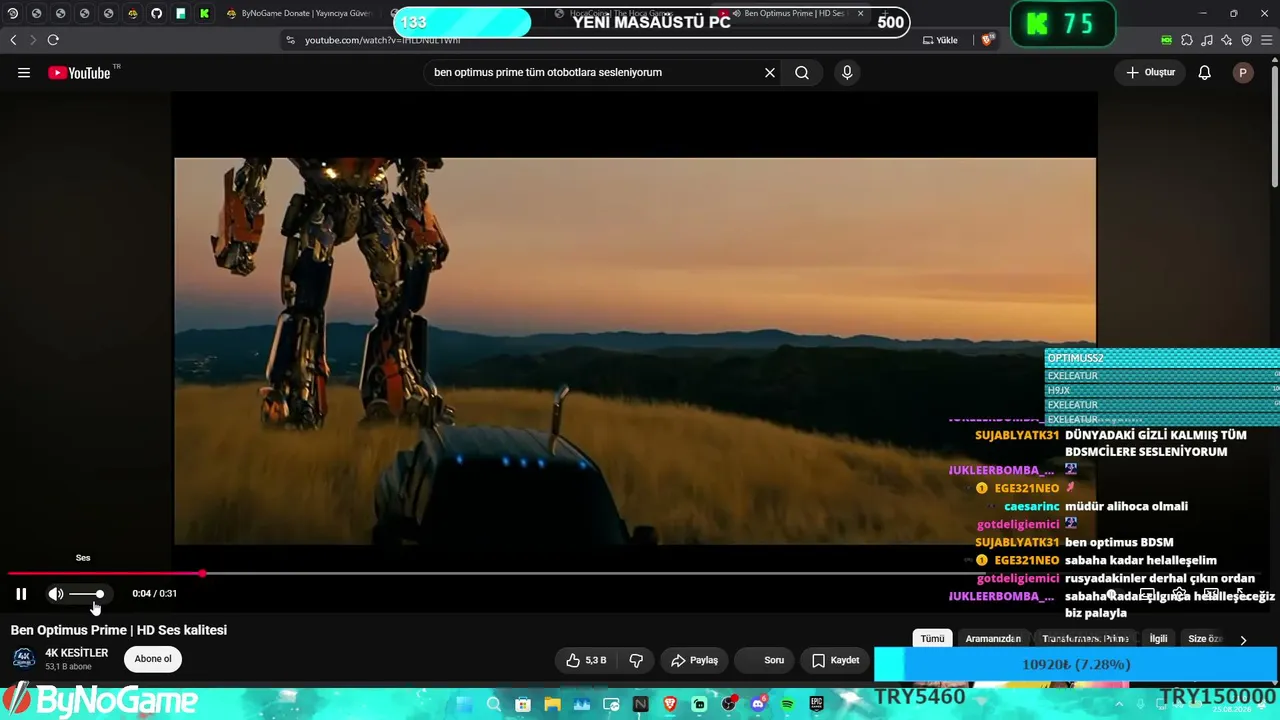Image resolution: width=1280 pixels, height=720 pixels.
Task: Save the video with Kaydet
Action: click(835, 660)
